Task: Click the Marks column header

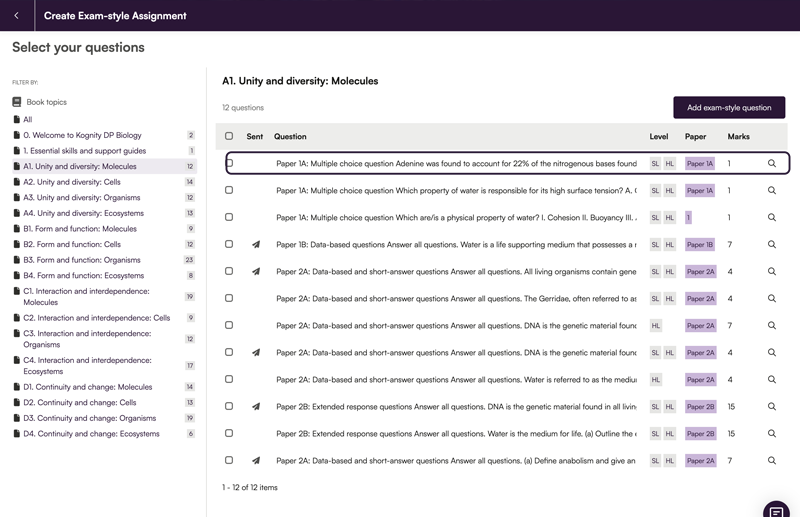Action: click(x=738, y=136)
